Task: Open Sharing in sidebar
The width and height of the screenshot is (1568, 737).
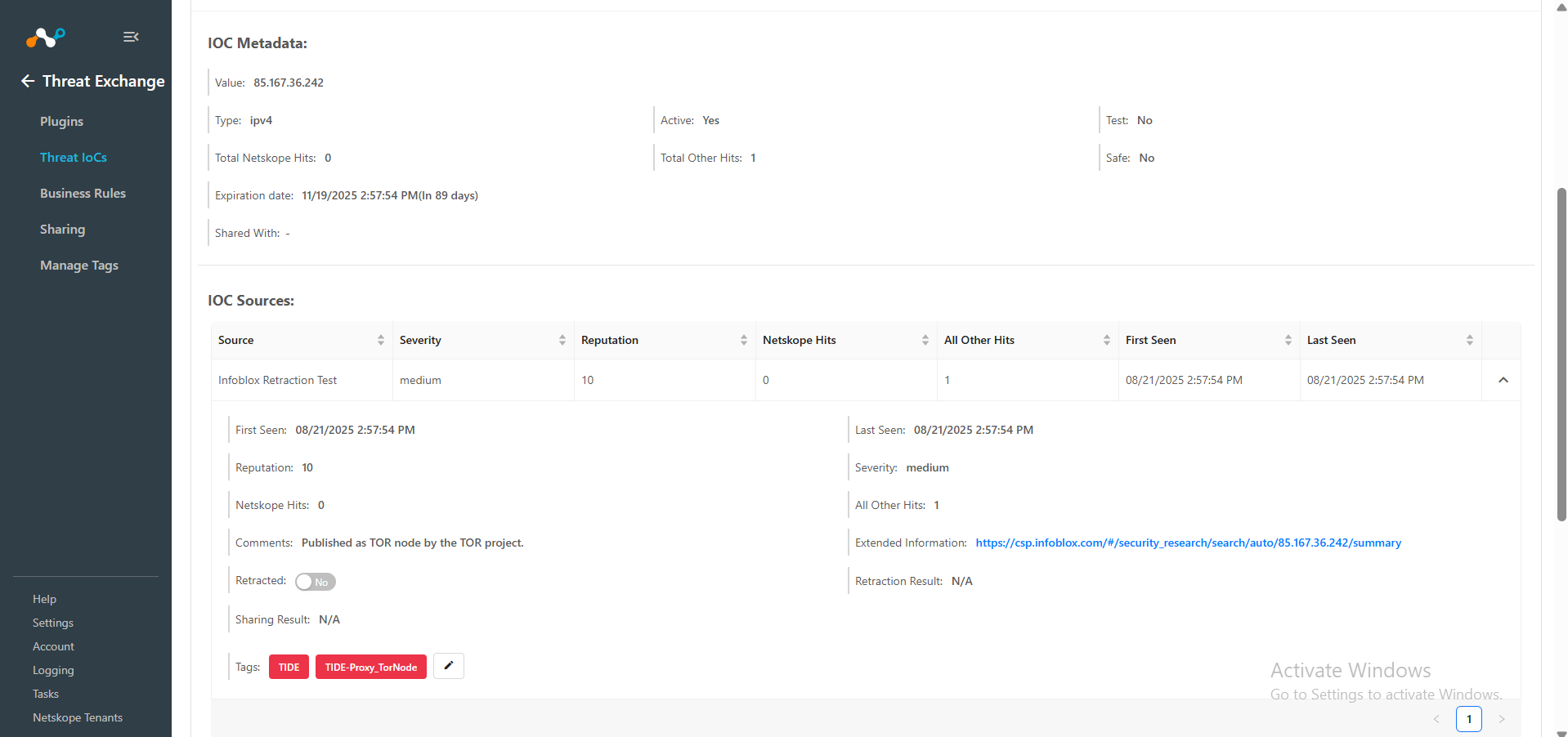Action: (63, 229)
